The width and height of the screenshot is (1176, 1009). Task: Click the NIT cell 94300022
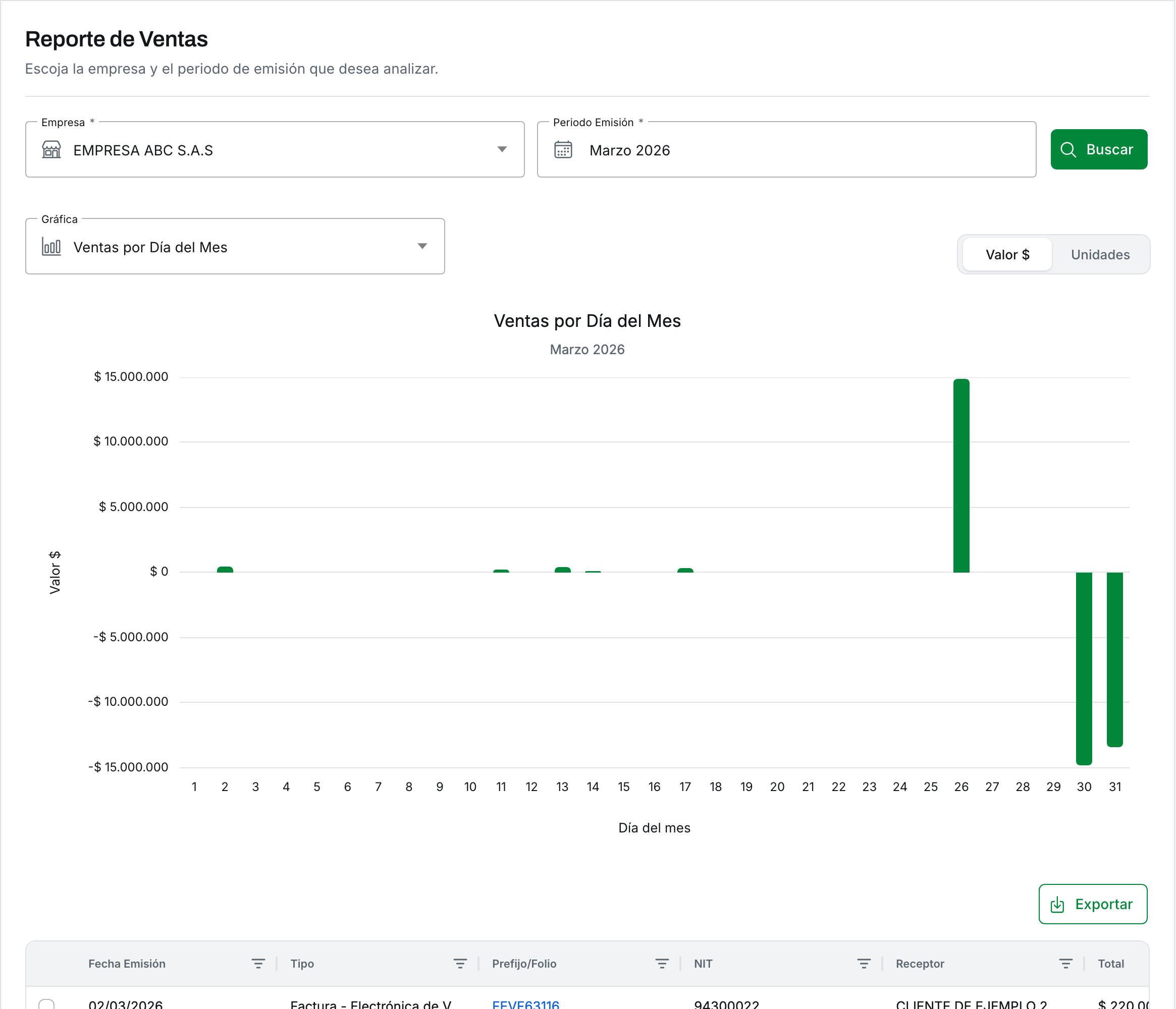726,1004
